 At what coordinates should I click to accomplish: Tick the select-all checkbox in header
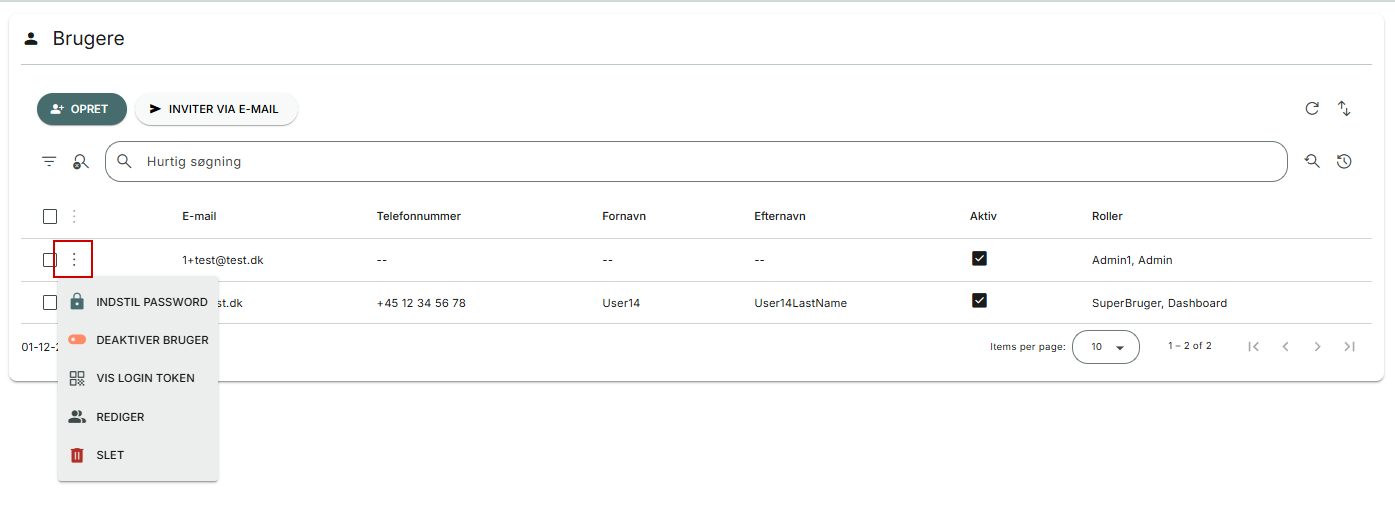[x=50, y=216]
